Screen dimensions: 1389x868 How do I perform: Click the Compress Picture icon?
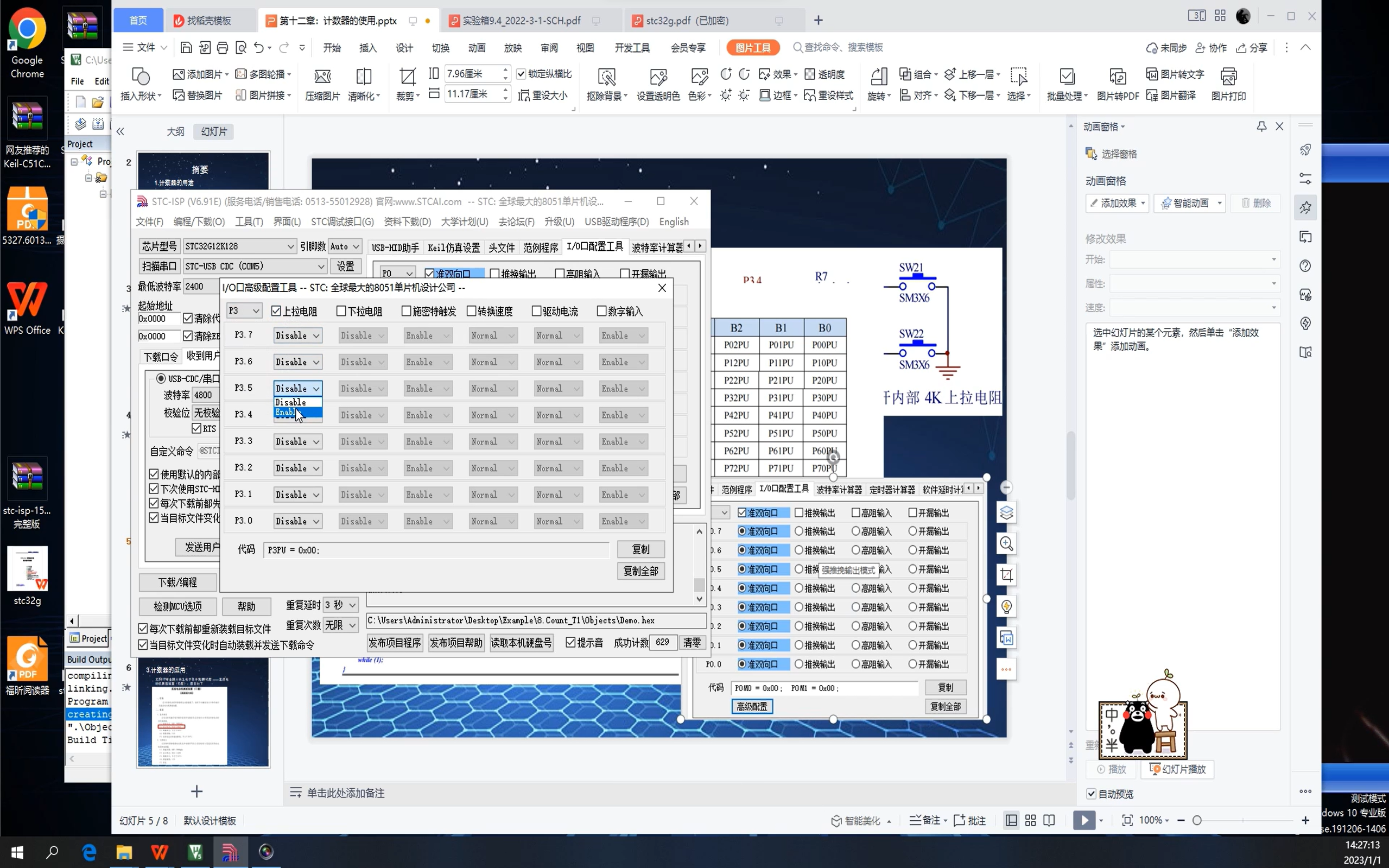(x=322, y=77)
